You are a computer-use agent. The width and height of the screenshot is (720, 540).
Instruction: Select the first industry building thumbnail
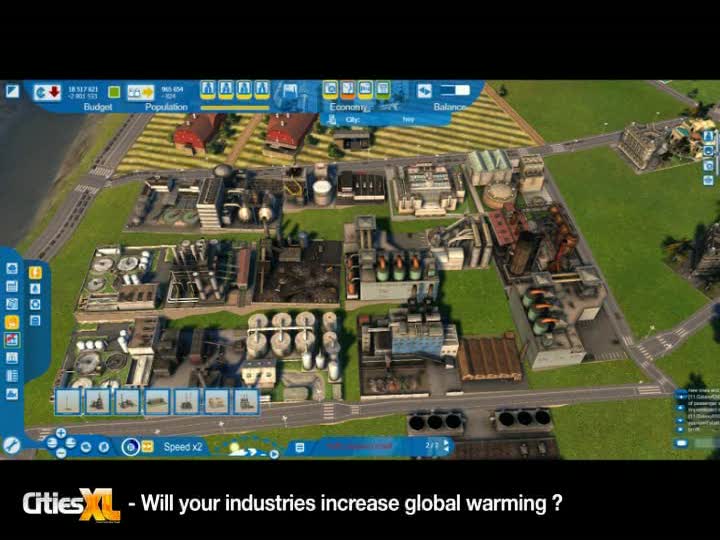click(68, 402)
